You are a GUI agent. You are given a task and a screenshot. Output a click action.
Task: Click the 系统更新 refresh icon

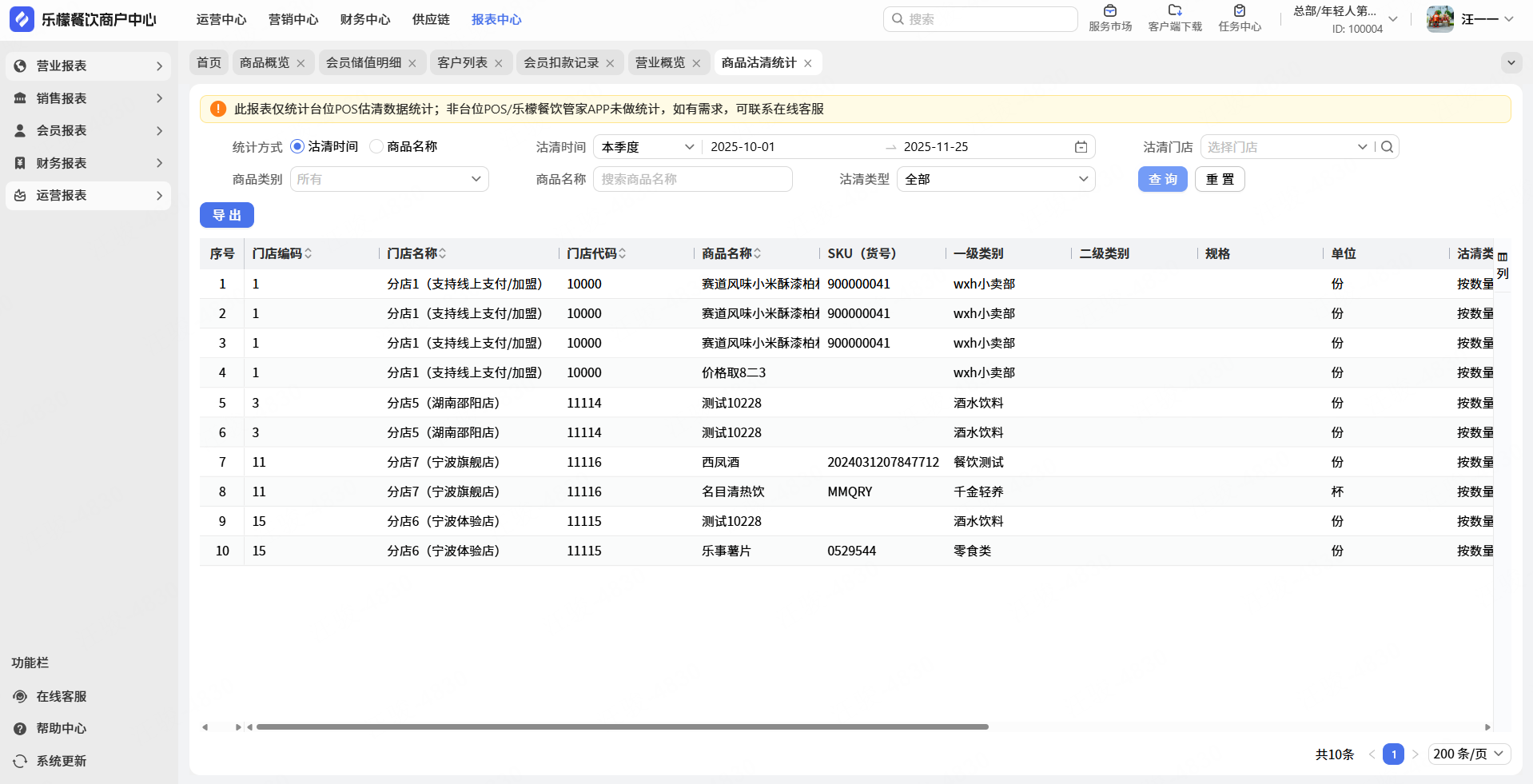click(21, 761)
